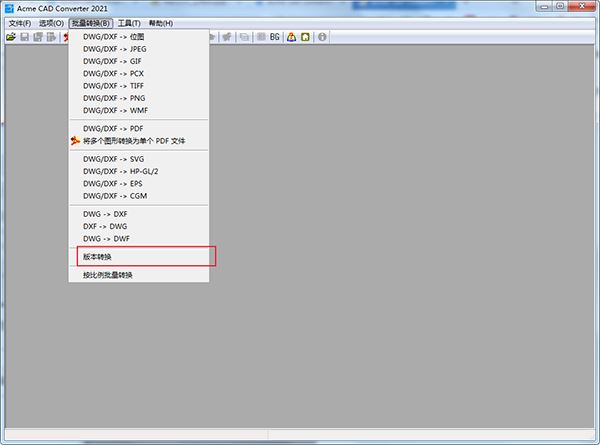The height and width of the screenshot is (445, 600).
Task: Choose DWG -> DXF batch conversion
Action: (x=139, y=214)
